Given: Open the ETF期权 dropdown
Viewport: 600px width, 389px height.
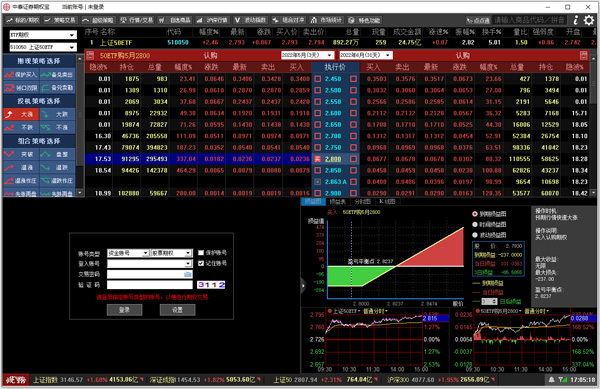Looking at the screenshot, I should point(43,35).
